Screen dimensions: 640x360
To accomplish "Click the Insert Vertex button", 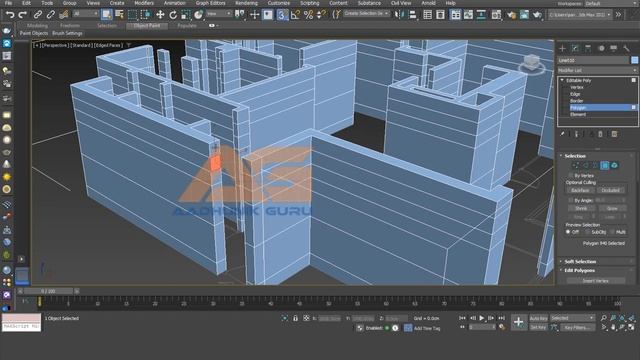I will (596, 281).
